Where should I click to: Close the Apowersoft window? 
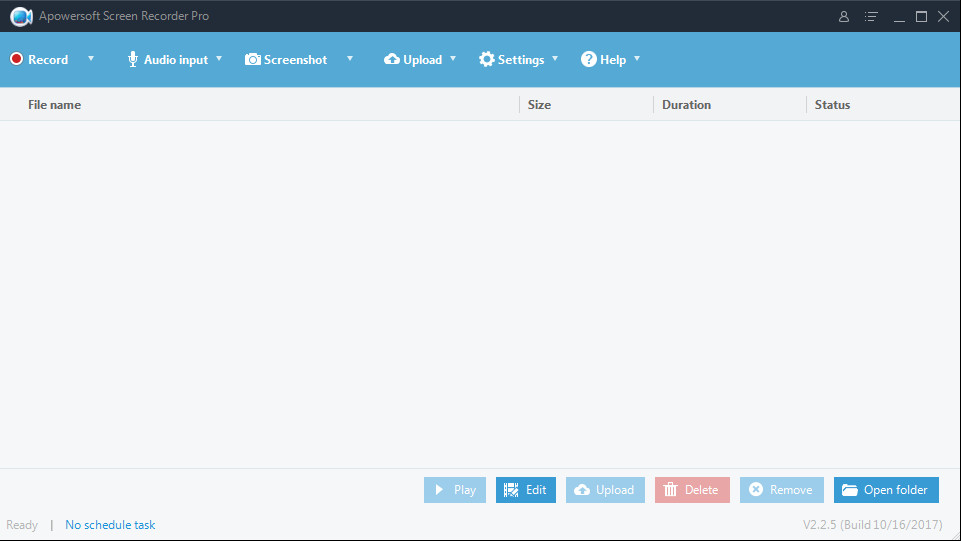944,17
